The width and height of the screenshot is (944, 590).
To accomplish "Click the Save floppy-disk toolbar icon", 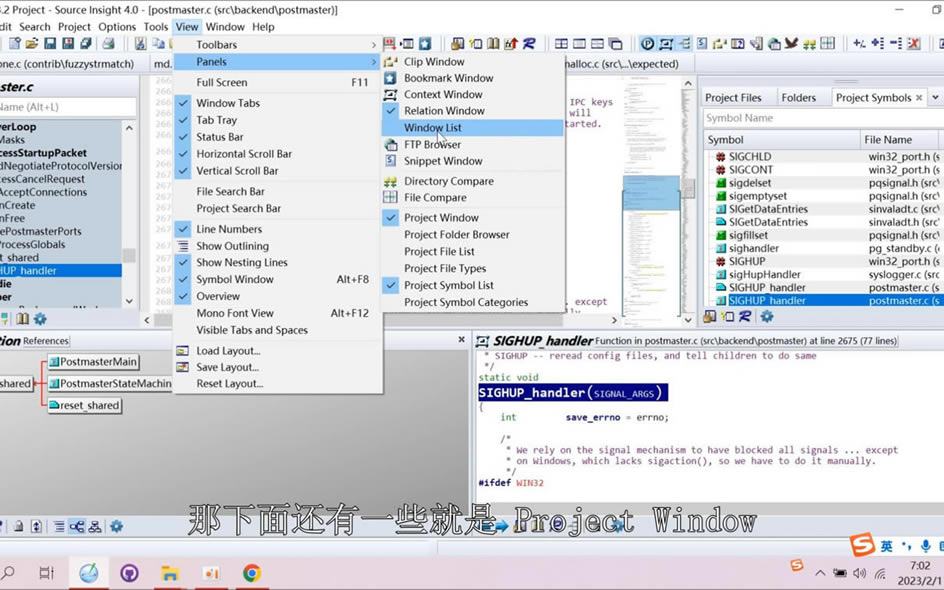I will point(50,43).
